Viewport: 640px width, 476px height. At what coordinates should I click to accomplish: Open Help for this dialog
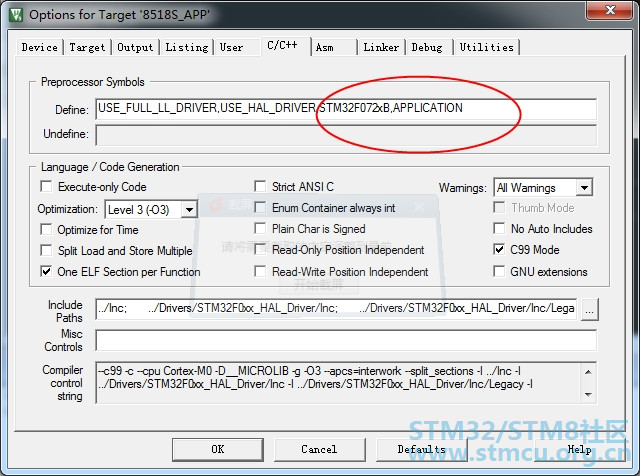point(580,449)
